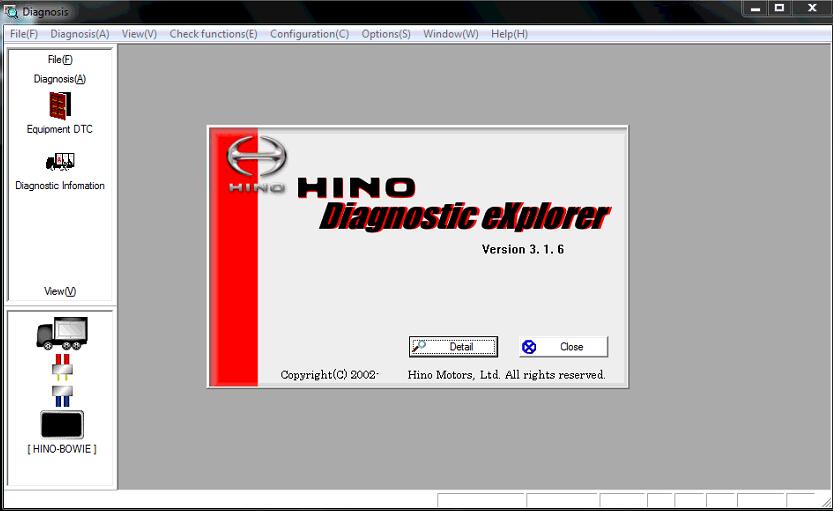Open the Check functions(E) menu

pos(213,34)
